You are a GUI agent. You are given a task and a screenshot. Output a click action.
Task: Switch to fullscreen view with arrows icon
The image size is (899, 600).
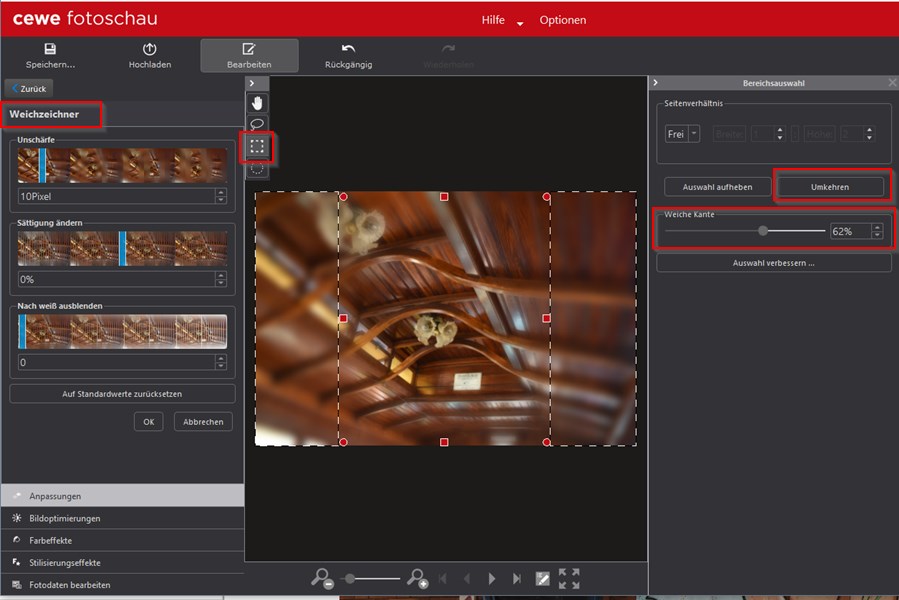(569, 578)
